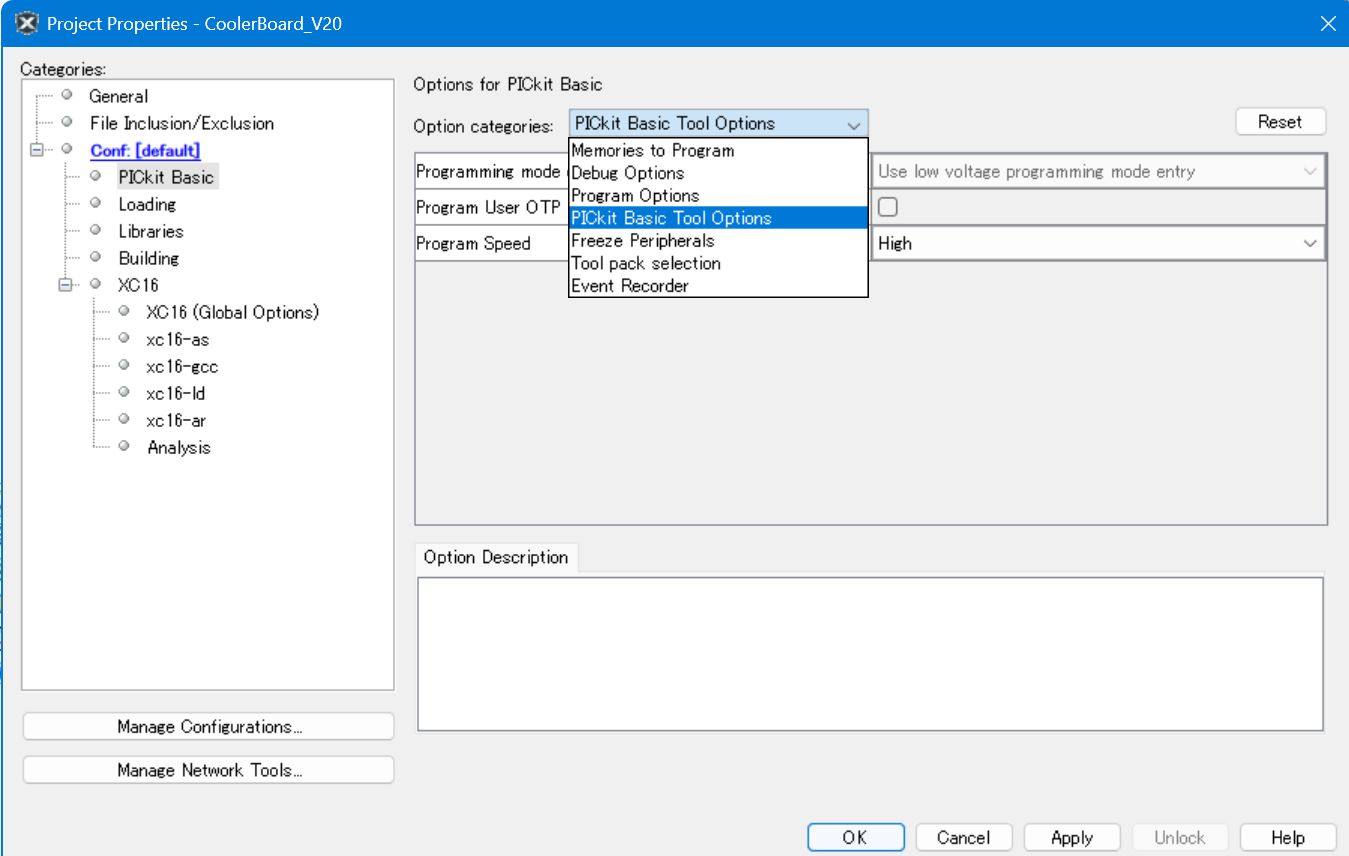
Task: Choose Event Recorder from list
Action: [718, 285]
